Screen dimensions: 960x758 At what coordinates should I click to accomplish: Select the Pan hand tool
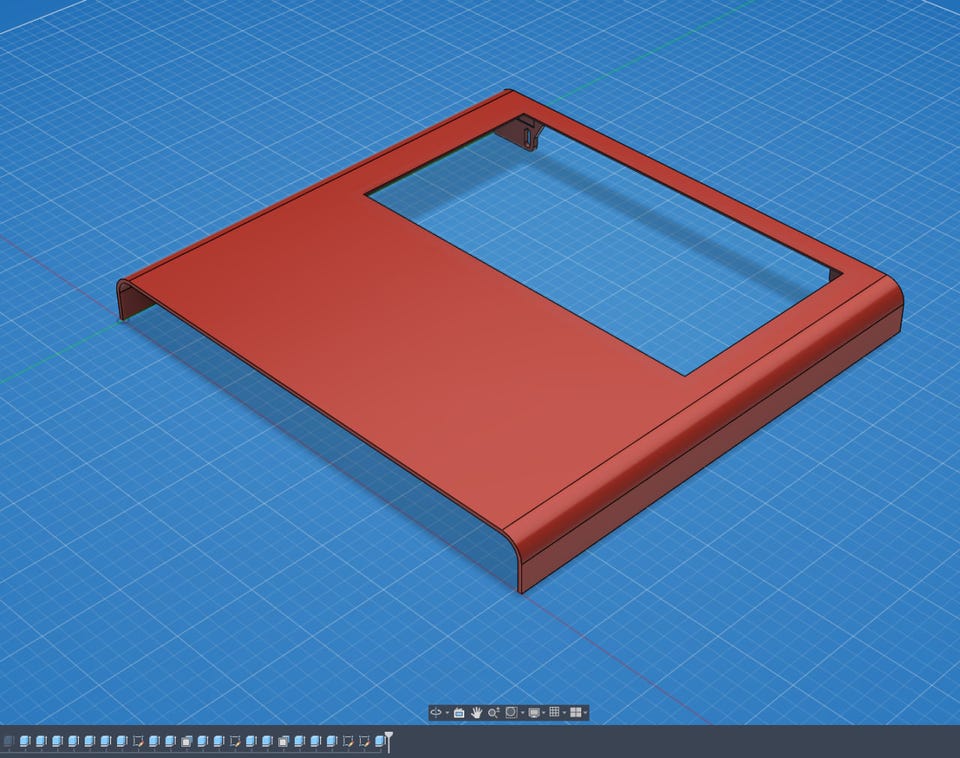(476, 713)
